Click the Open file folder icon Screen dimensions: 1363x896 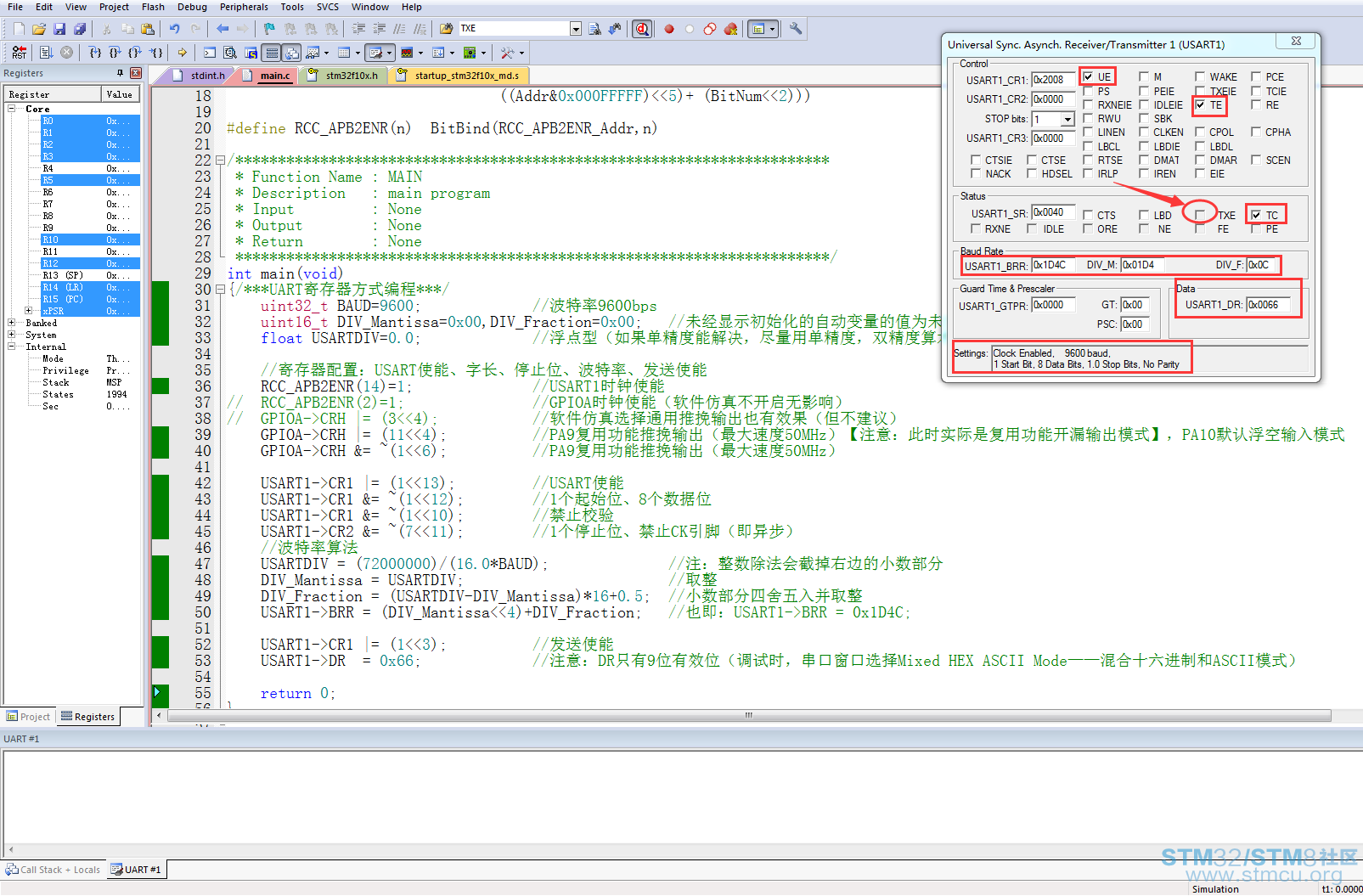39,29
